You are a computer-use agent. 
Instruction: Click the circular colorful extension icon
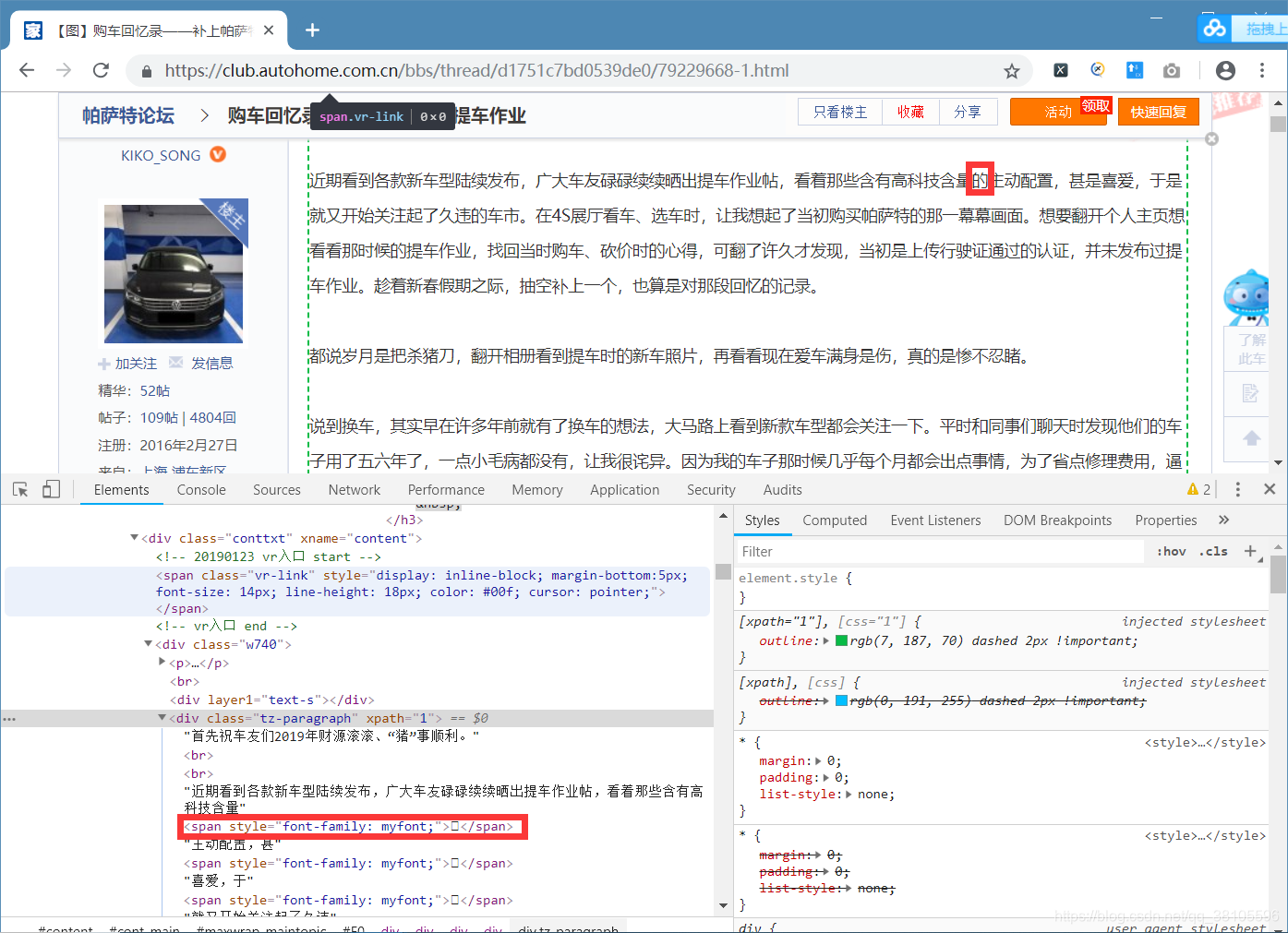click(x=1098, y=69)
